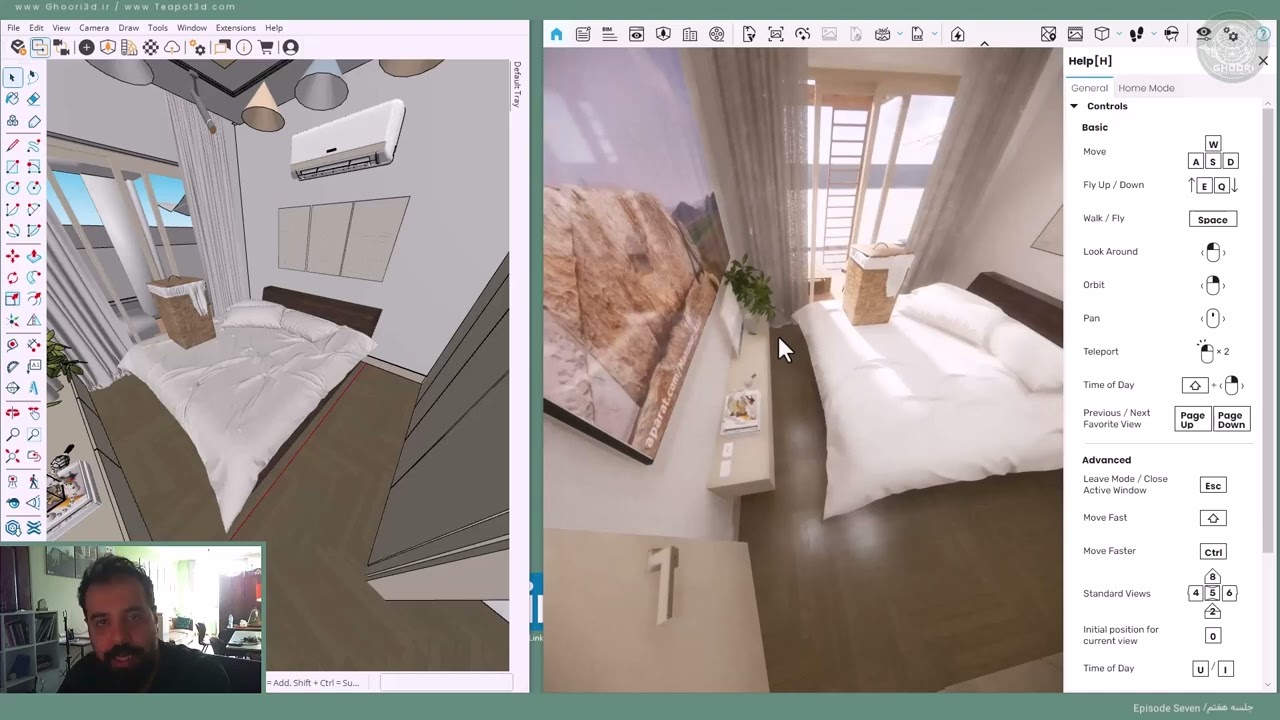1280x720 pixels.
Task: Click the 3D cube view icon
Action: pyautogui.click(x=1102, y=34)
